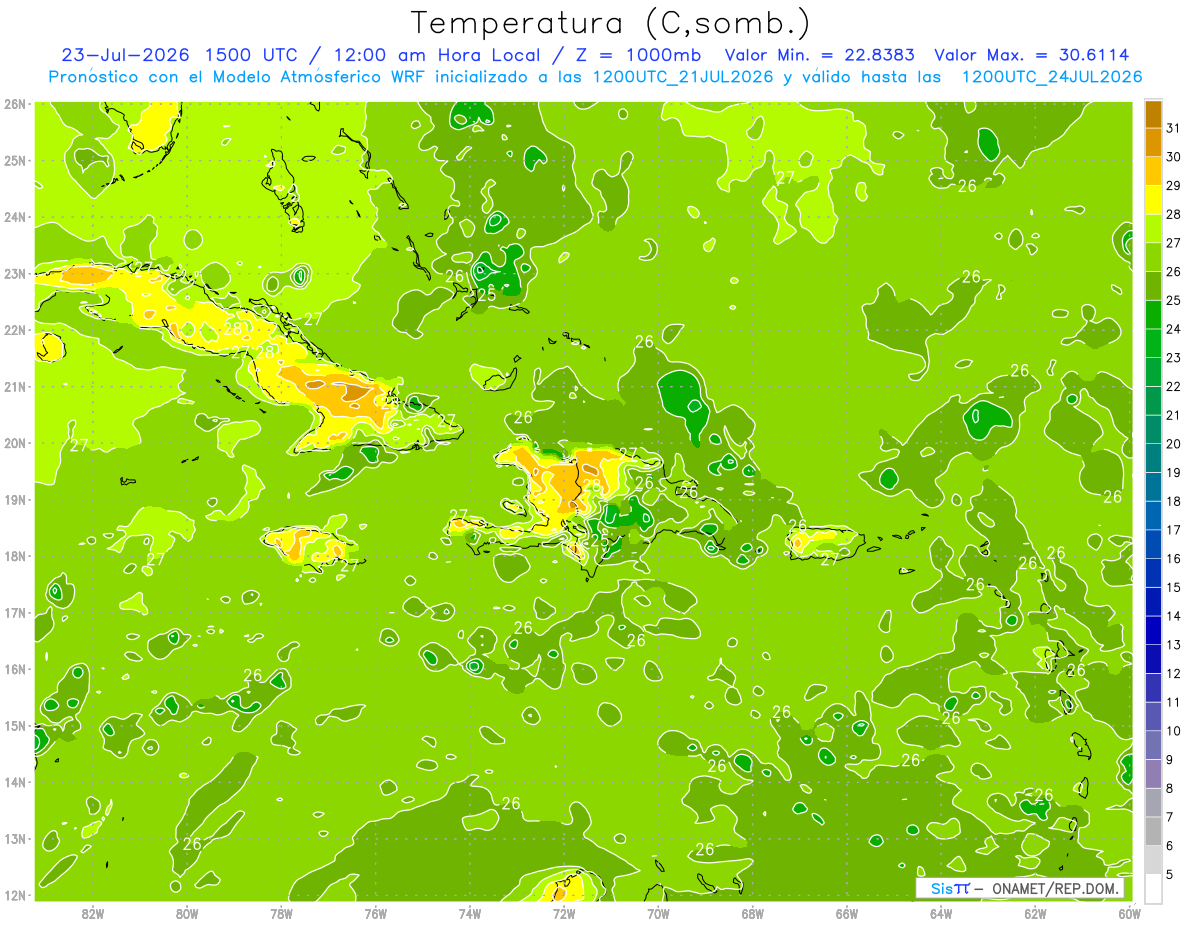Screen dimensions: 1200x927
Task: Click the 80W longitude axis label
Action: click(x=187, y=912)
